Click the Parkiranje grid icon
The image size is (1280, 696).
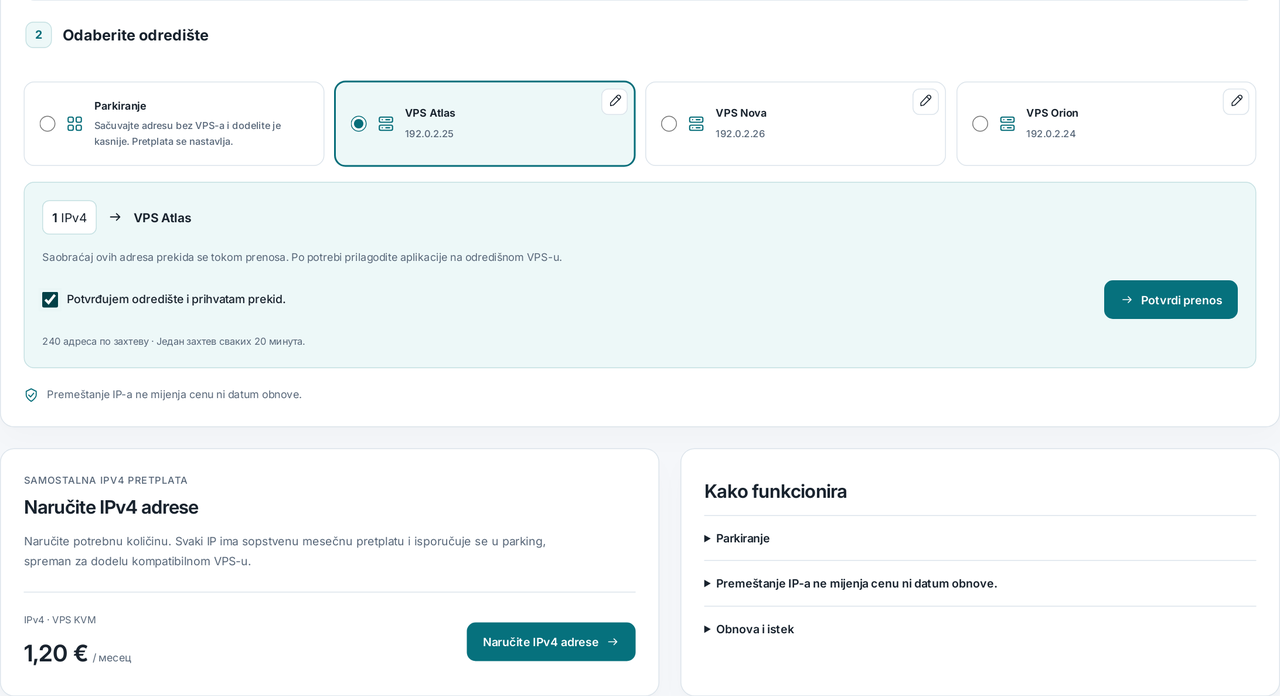(x=75, y=124)
